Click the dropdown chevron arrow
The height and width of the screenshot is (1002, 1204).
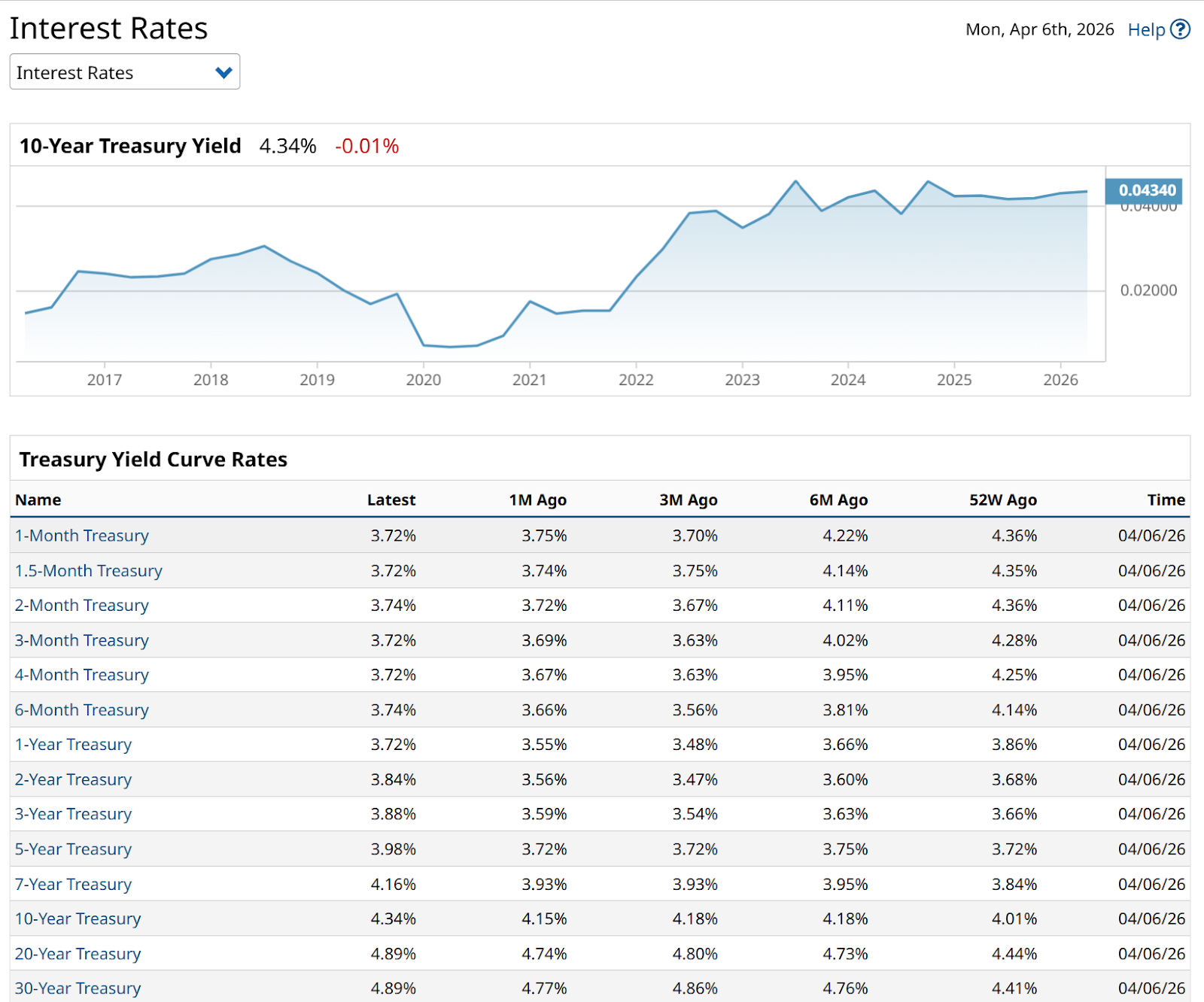[x=223, y=73]
